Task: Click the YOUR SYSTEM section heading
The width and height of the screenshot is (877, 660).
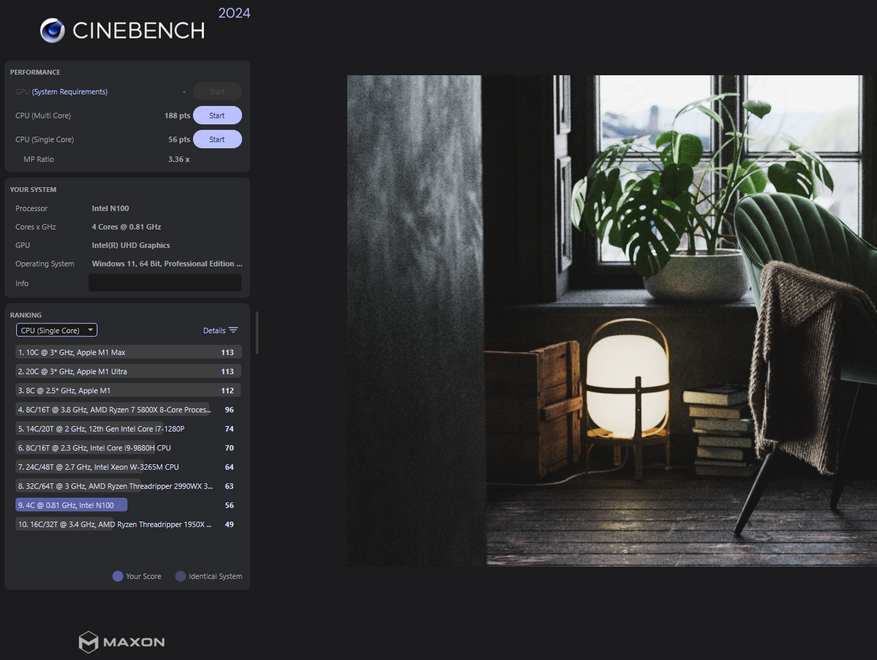Action: click(33, 190)
